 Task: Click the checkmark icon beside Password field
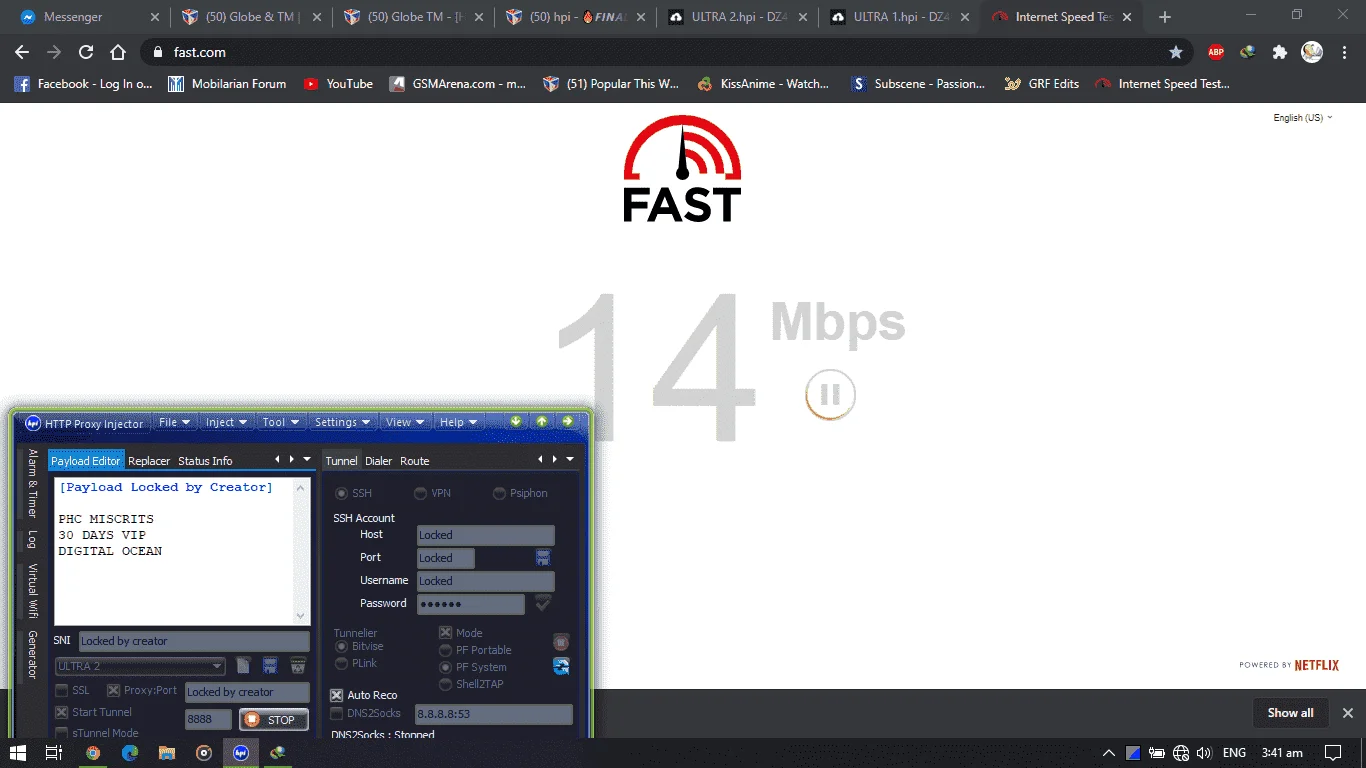[x=543, y=603]
